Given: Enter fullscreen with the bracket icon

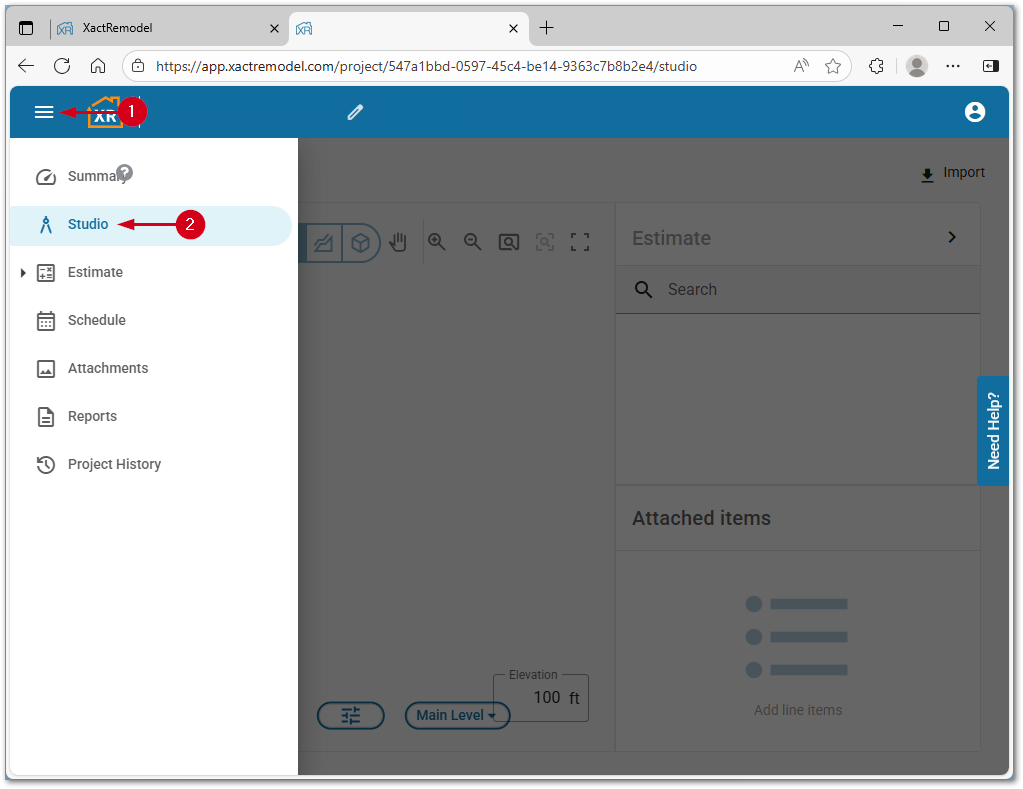Looking at the screenshot, I should pos(580,242).
